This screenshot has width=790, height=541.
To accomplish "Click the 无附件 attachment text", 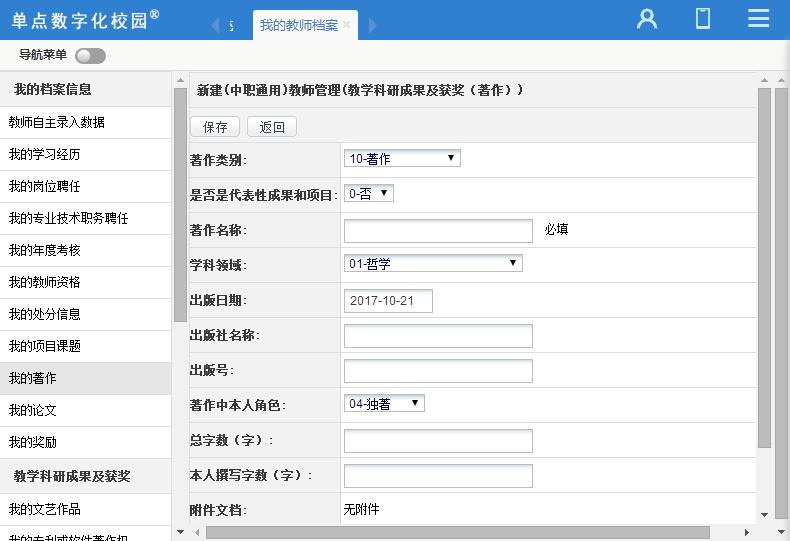I will point(361,510).
